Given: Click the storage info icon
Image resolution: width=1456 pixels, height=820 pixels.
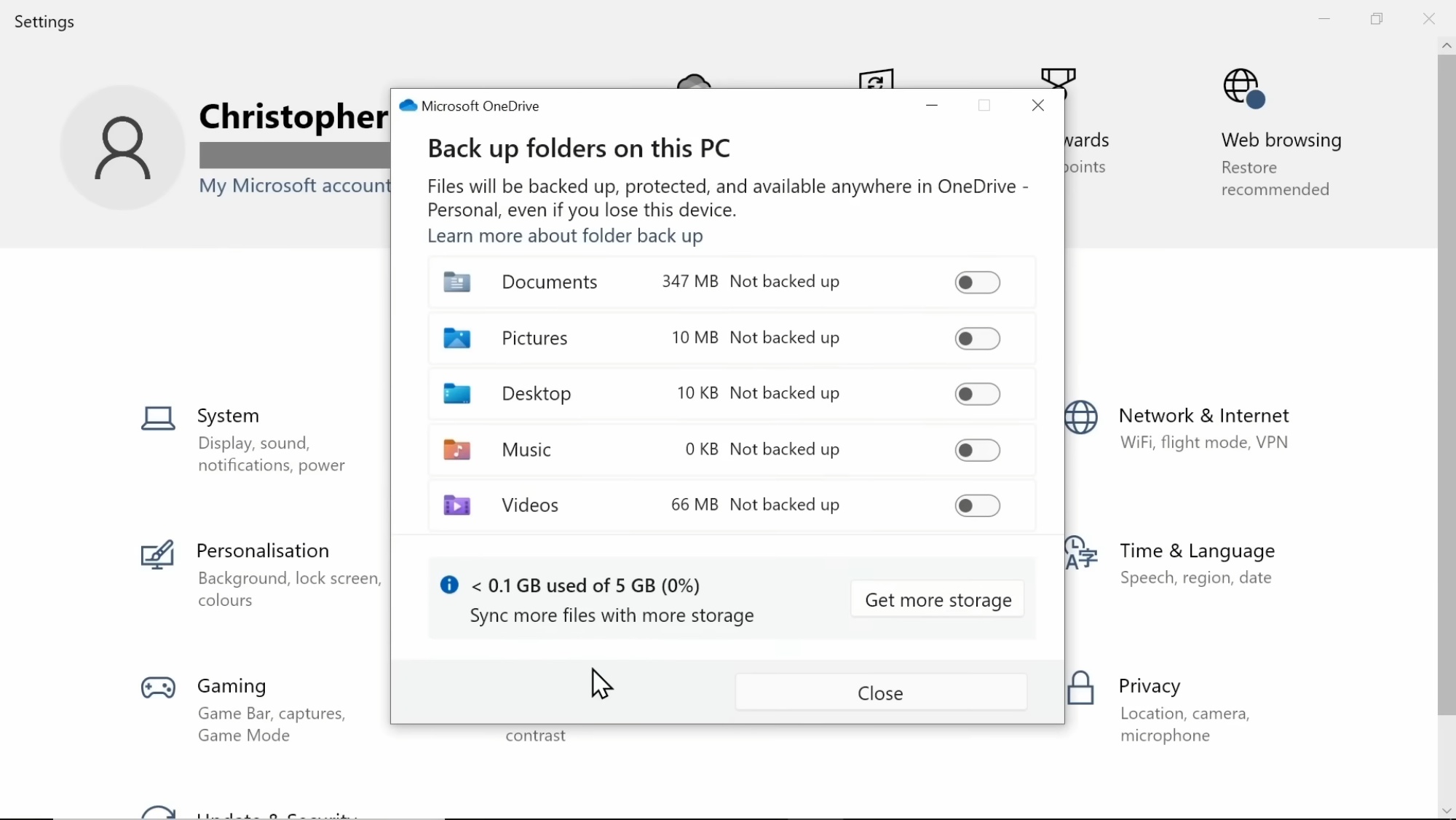Looking at the screenshot, I should coord(449,585).
